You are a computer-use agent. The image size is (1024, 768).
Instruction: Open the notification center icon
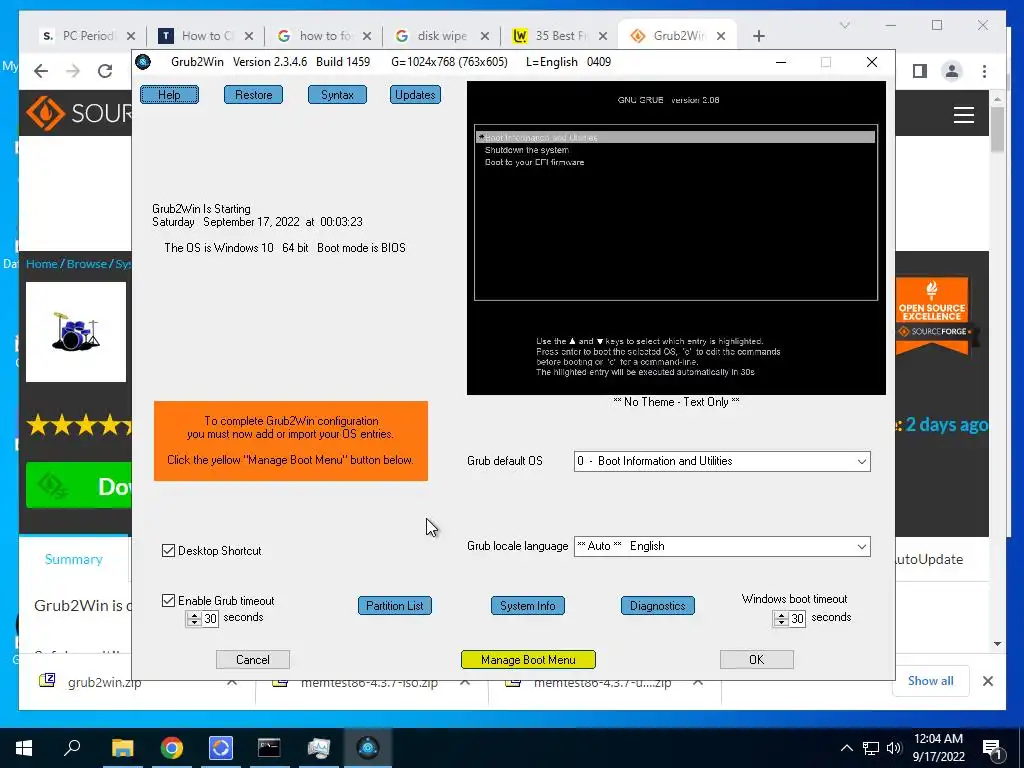tap(992, 749)
